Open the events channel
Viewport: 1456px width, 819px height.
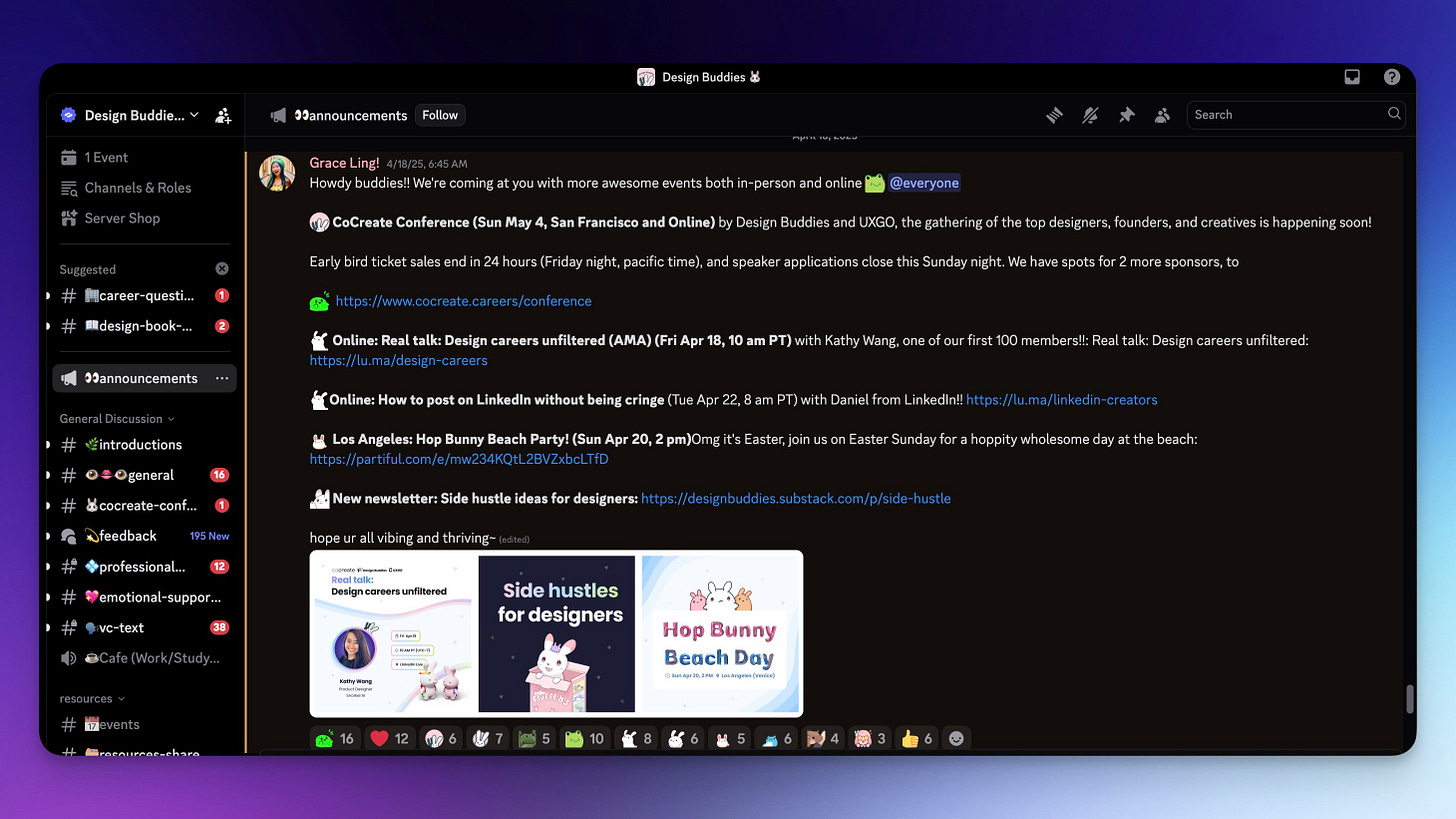click(x=145, y=725)
